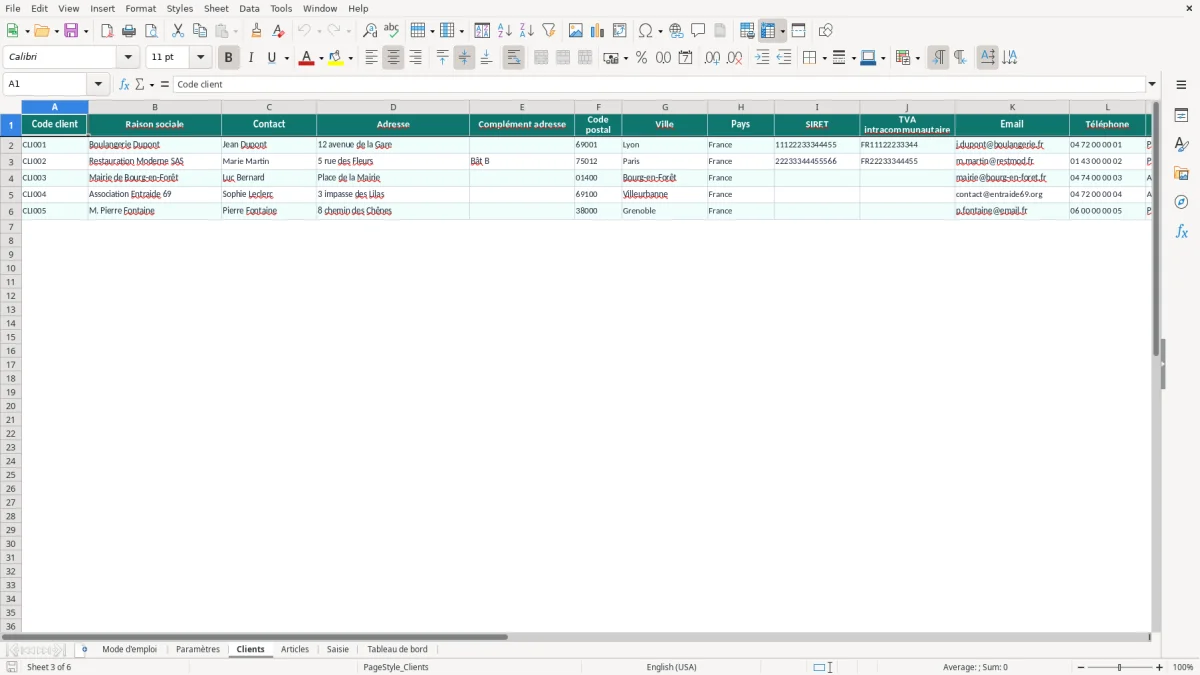This screenshot has width=1200, height=675.
Task: Toggle Italic formatting
Action: point(250,58)
